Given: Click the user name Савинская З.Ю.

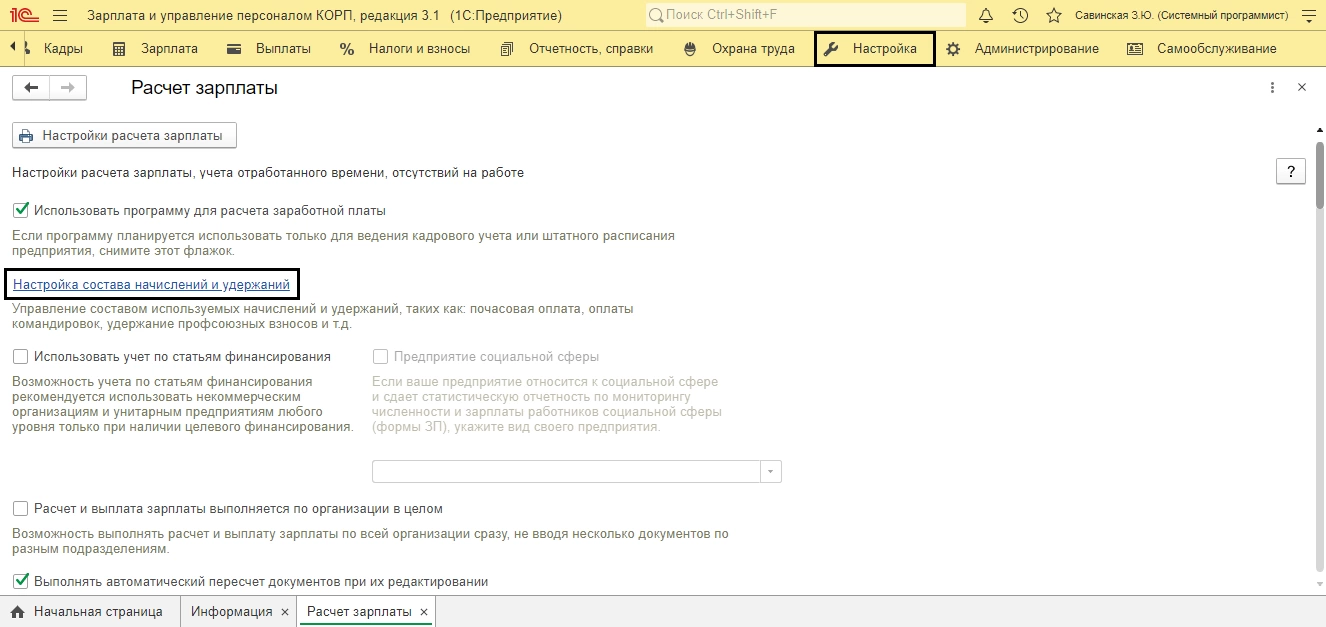Looking at the screenshot, I should tap(1182, 16).
